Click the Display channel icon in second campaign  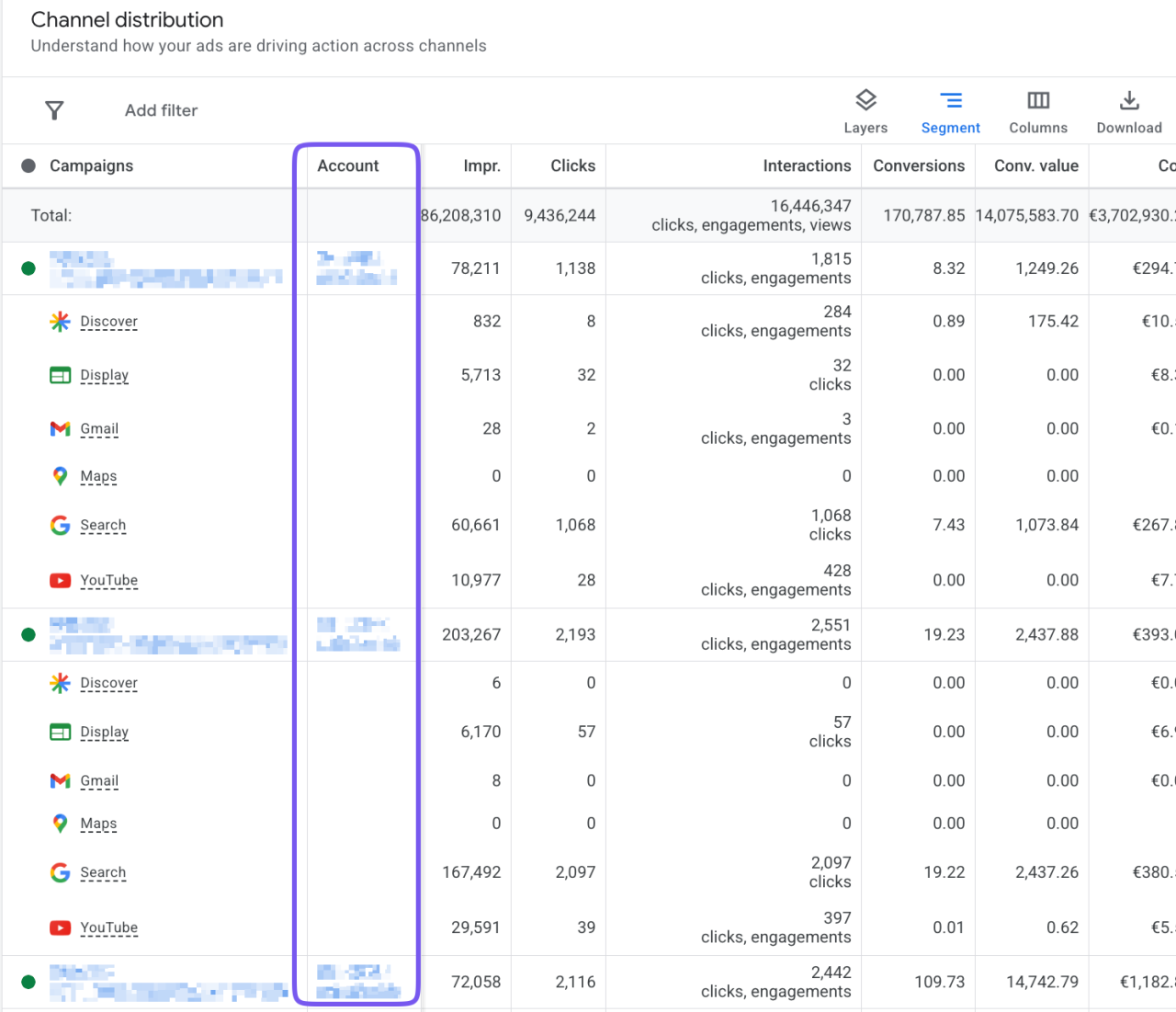tap(60, 732)
